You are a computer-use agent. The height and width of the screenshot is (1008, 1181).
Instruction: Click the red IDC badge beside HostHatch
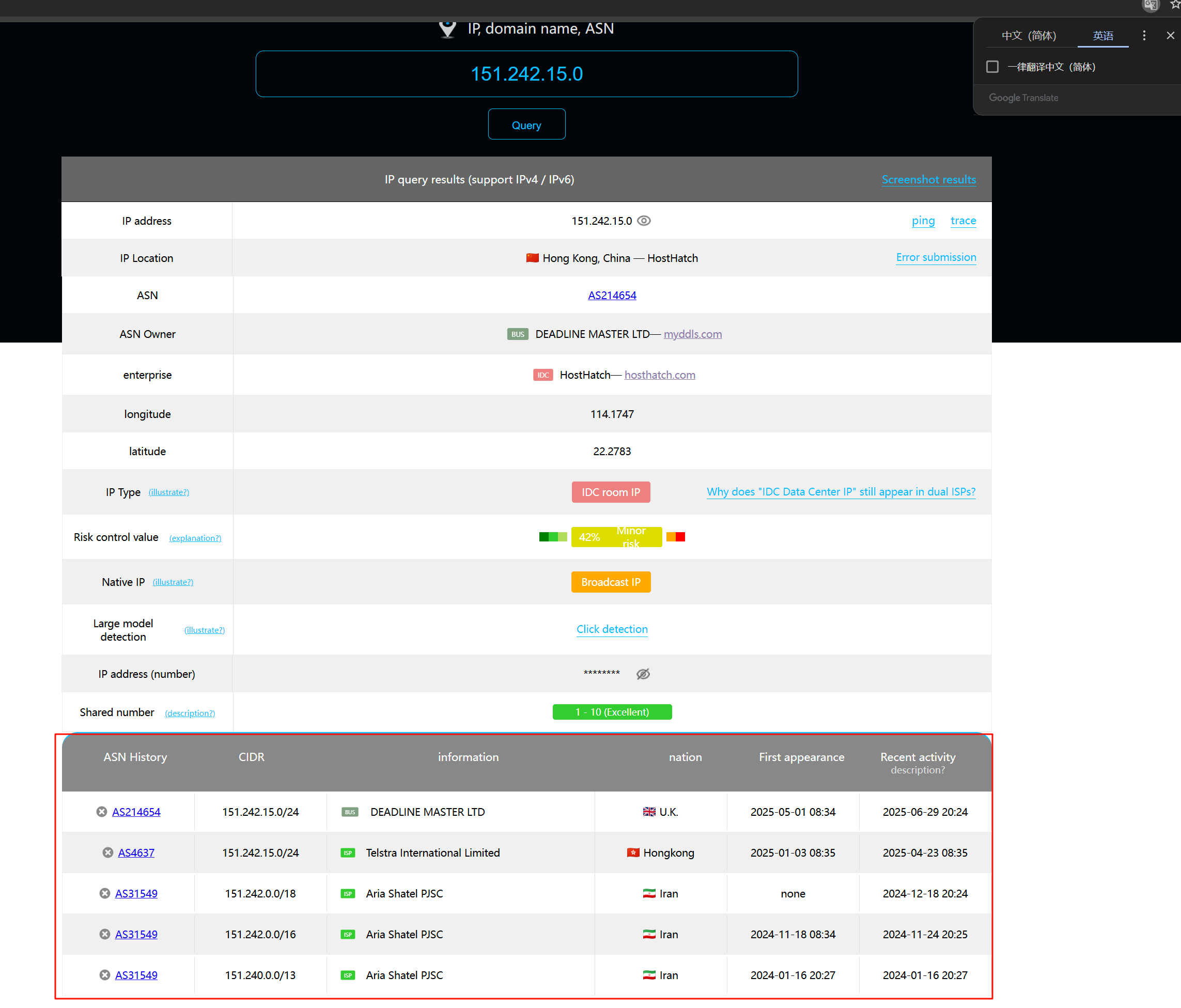(x=542, y=375)
